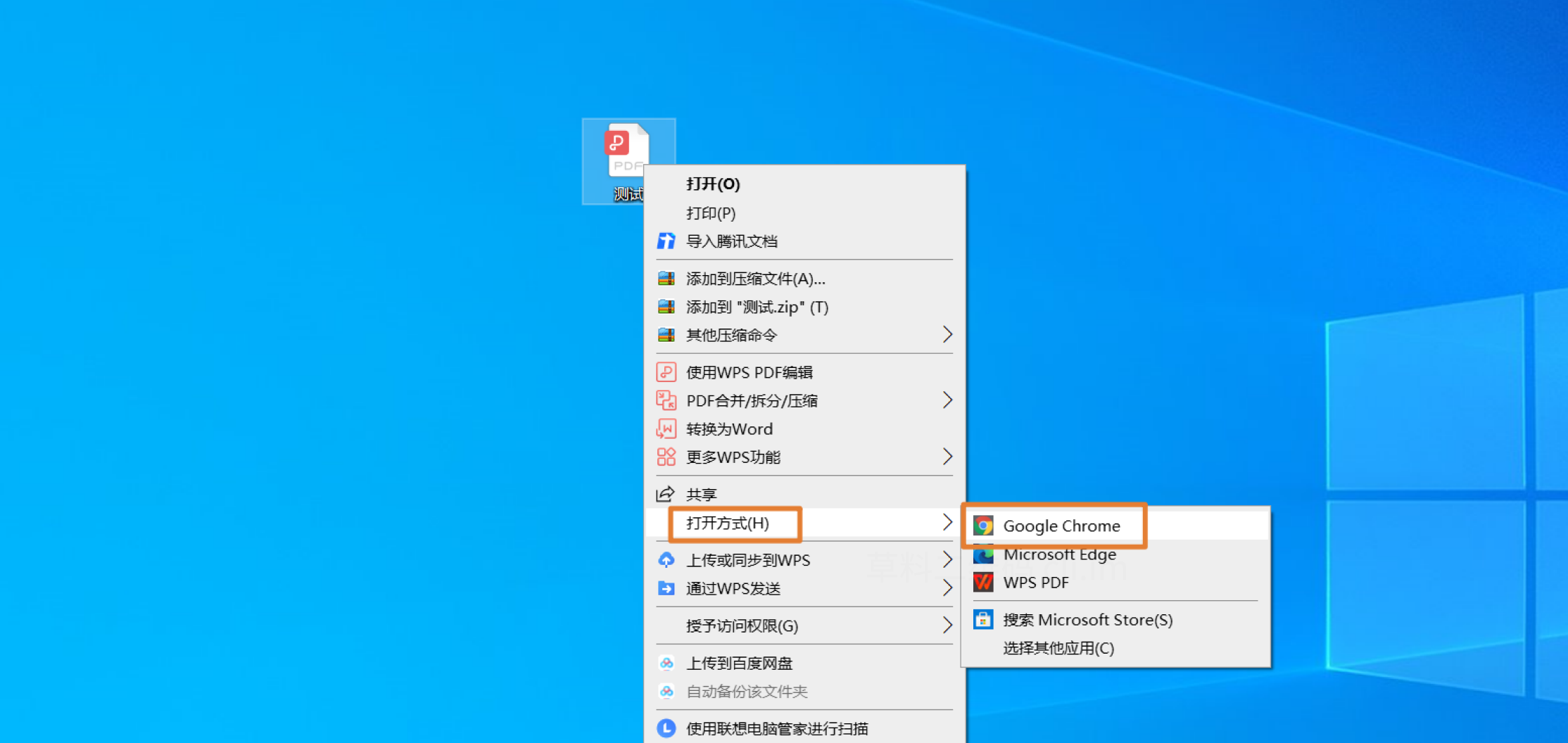Select 添加到压缩文件(A)... menu entry

[804, 279]
